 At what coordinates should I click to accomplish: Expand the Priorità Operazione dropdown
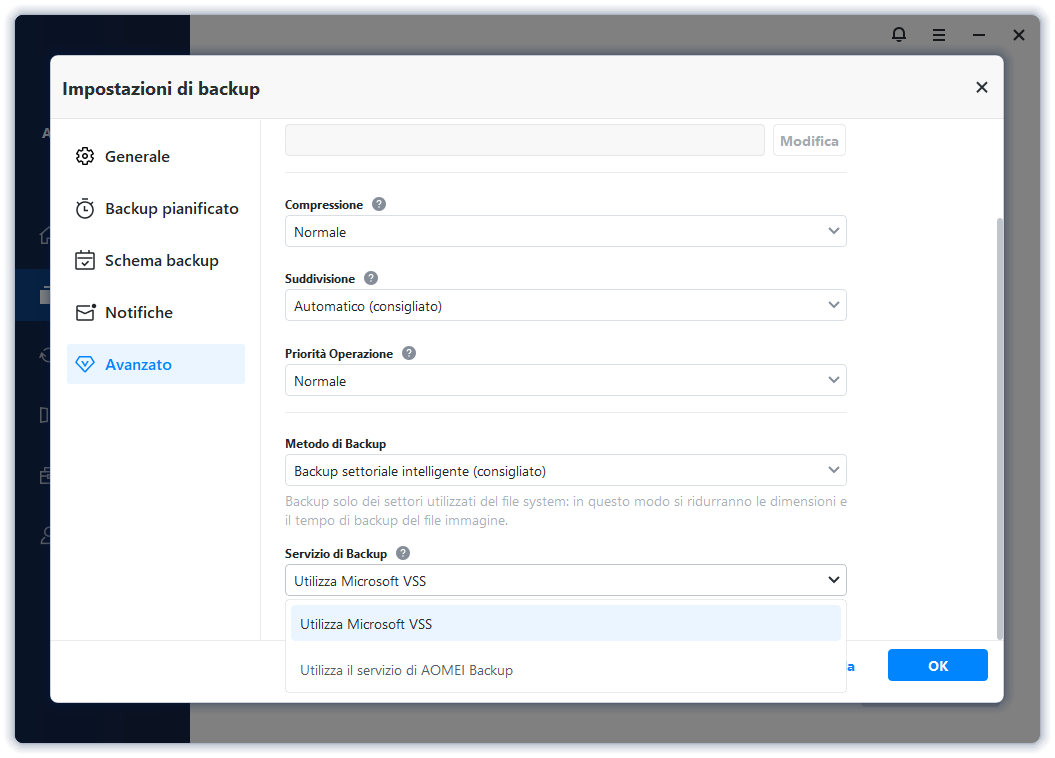(565, 381)
